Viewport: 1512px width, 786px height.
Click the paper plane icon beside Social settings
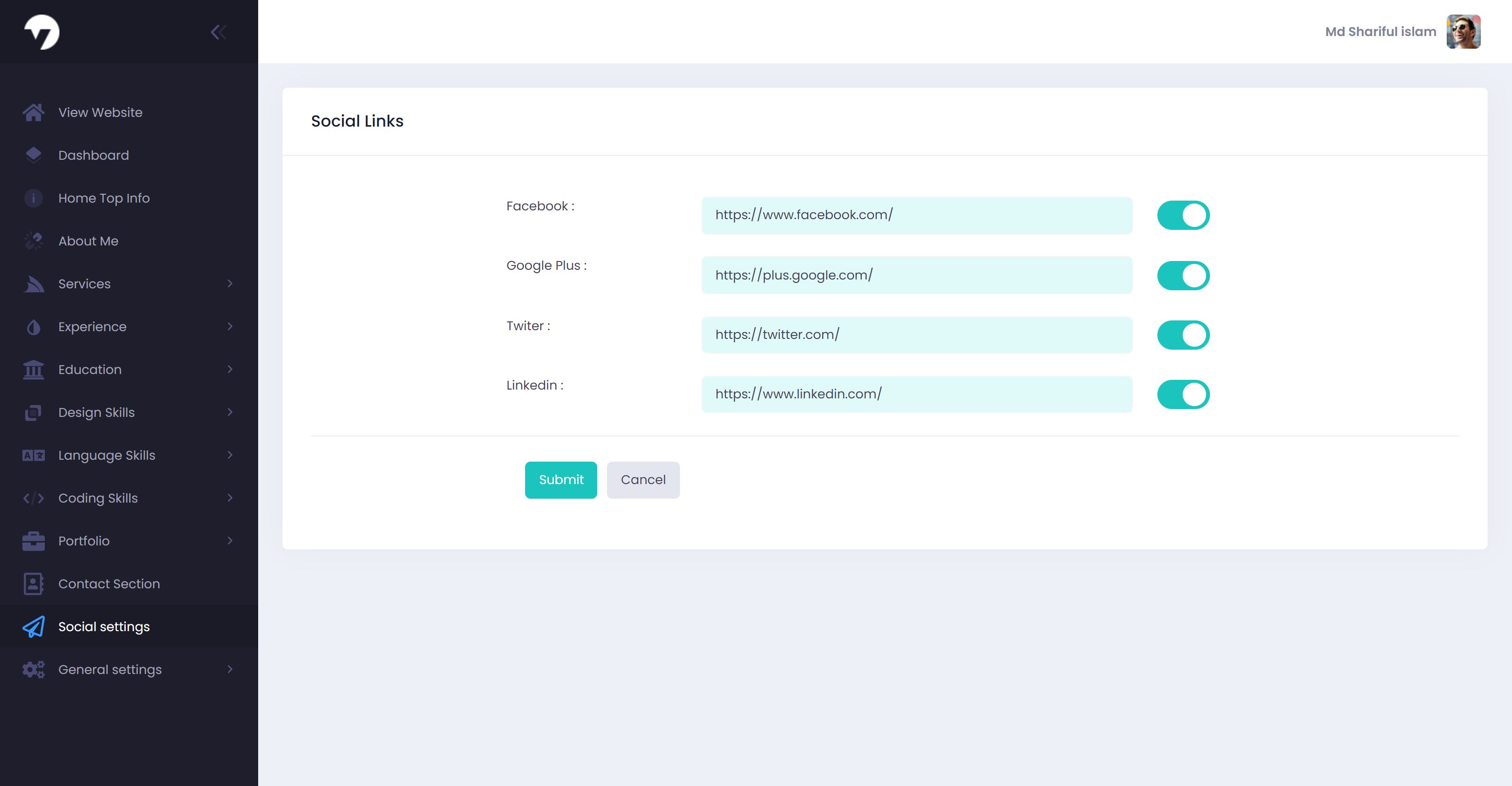click(34, 626)
